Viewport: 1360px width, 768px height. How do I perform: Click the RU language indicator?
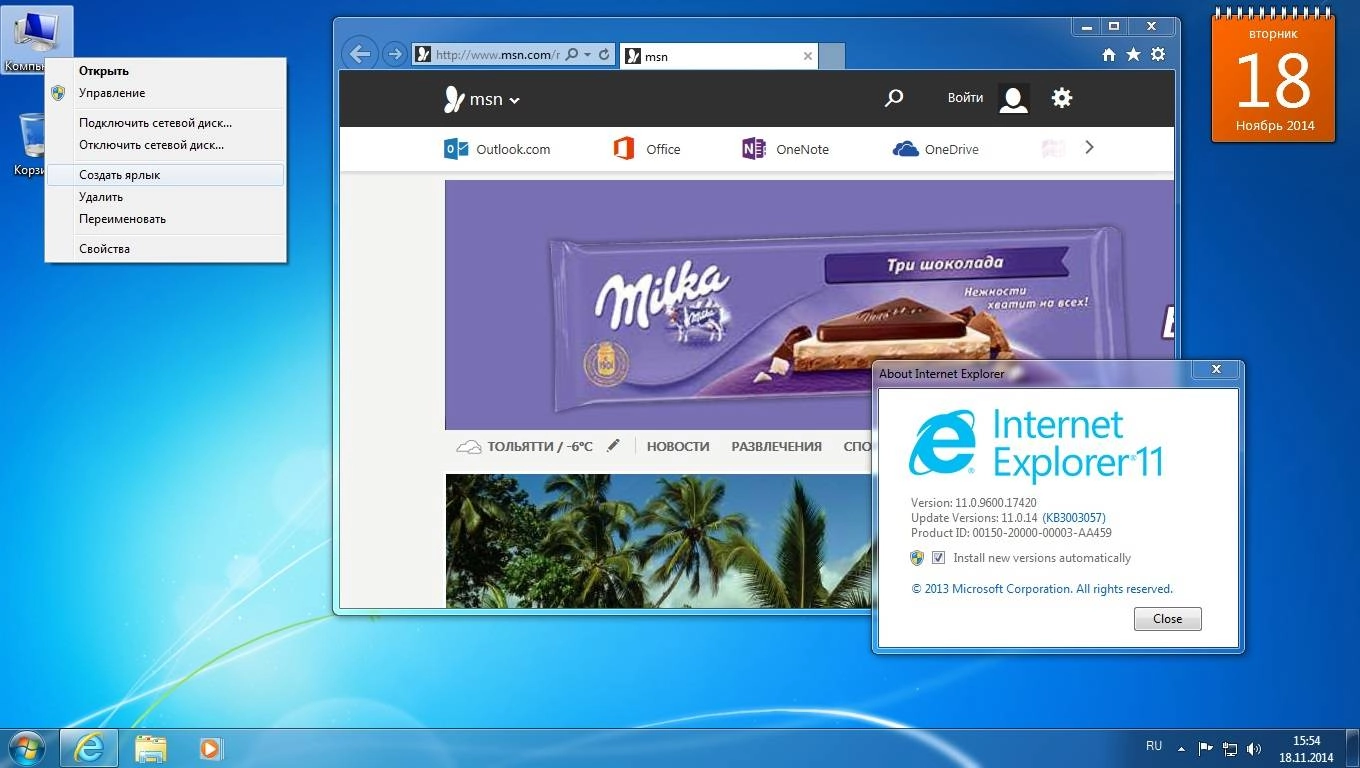[x=1154, y=746]
